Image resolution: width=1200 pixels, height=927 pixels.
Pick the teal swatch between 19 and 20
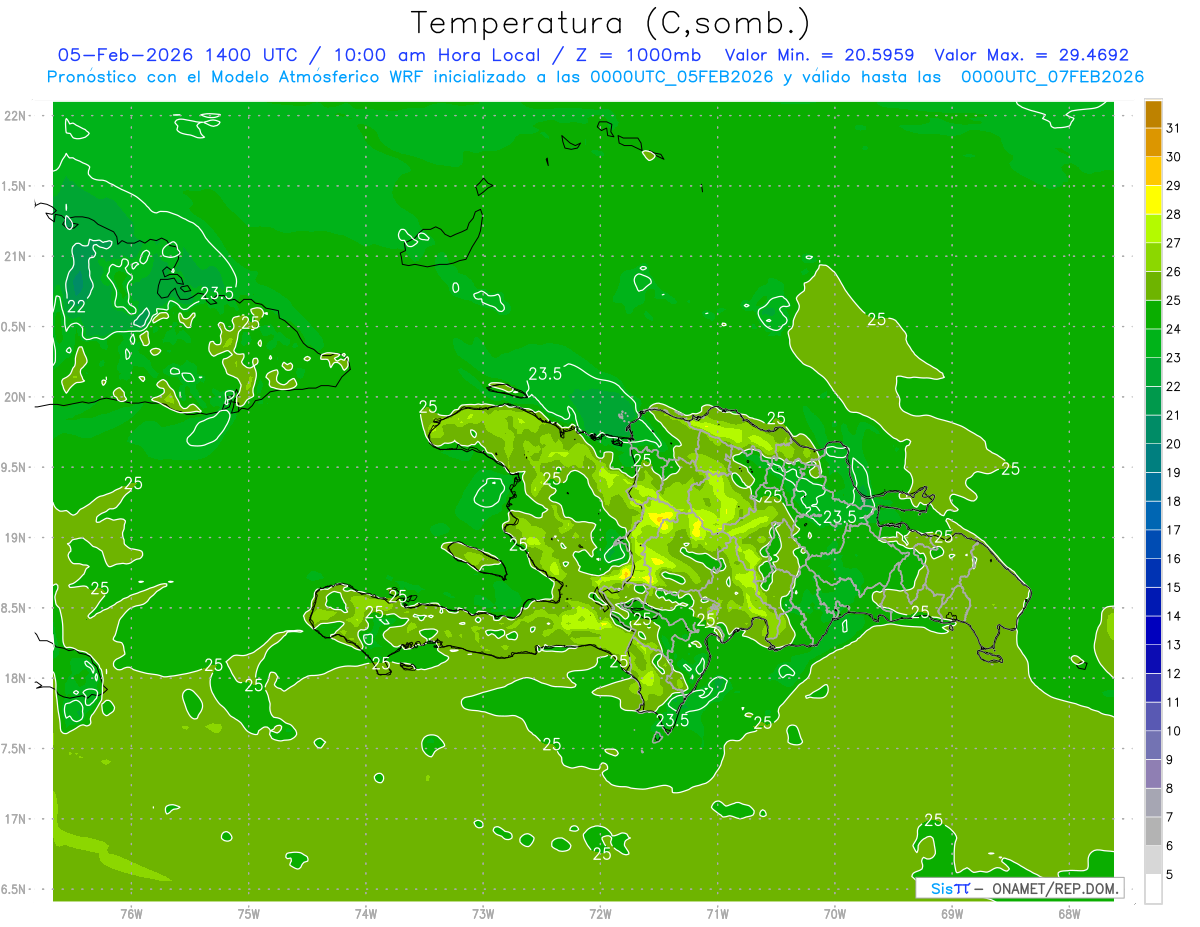pos(1153,458)
